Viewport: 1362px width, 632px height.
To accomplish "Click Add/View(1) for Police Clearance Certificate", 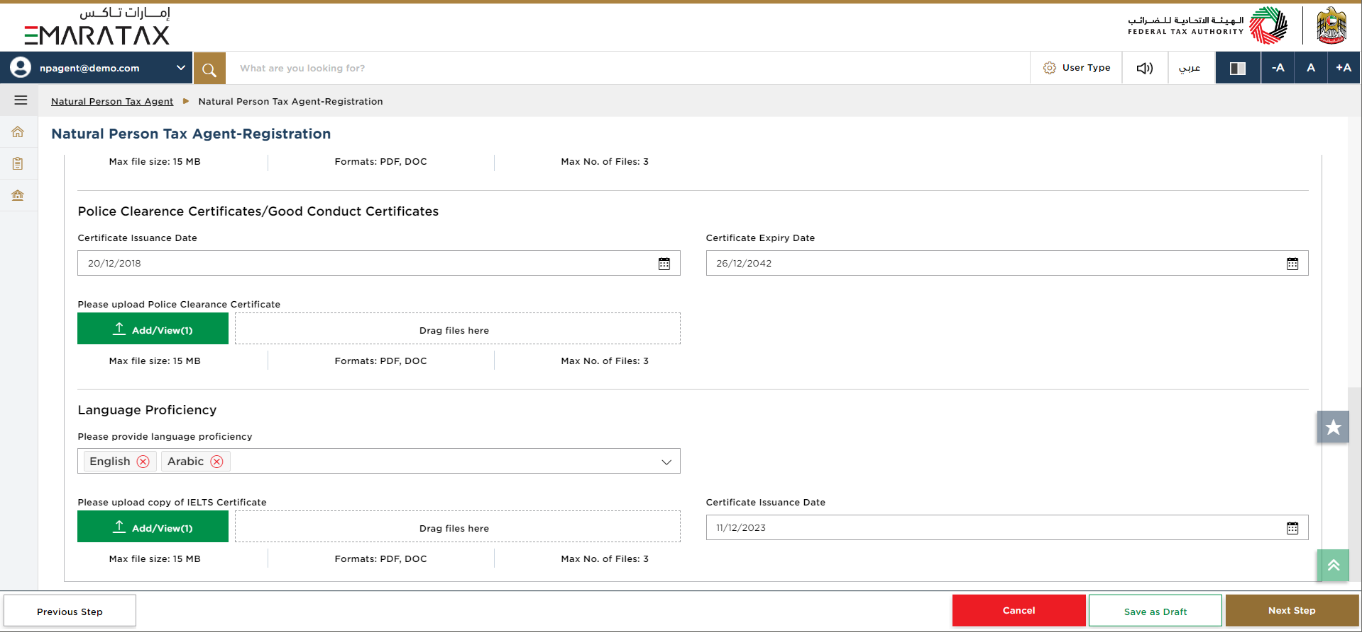I will coord(153,329).
